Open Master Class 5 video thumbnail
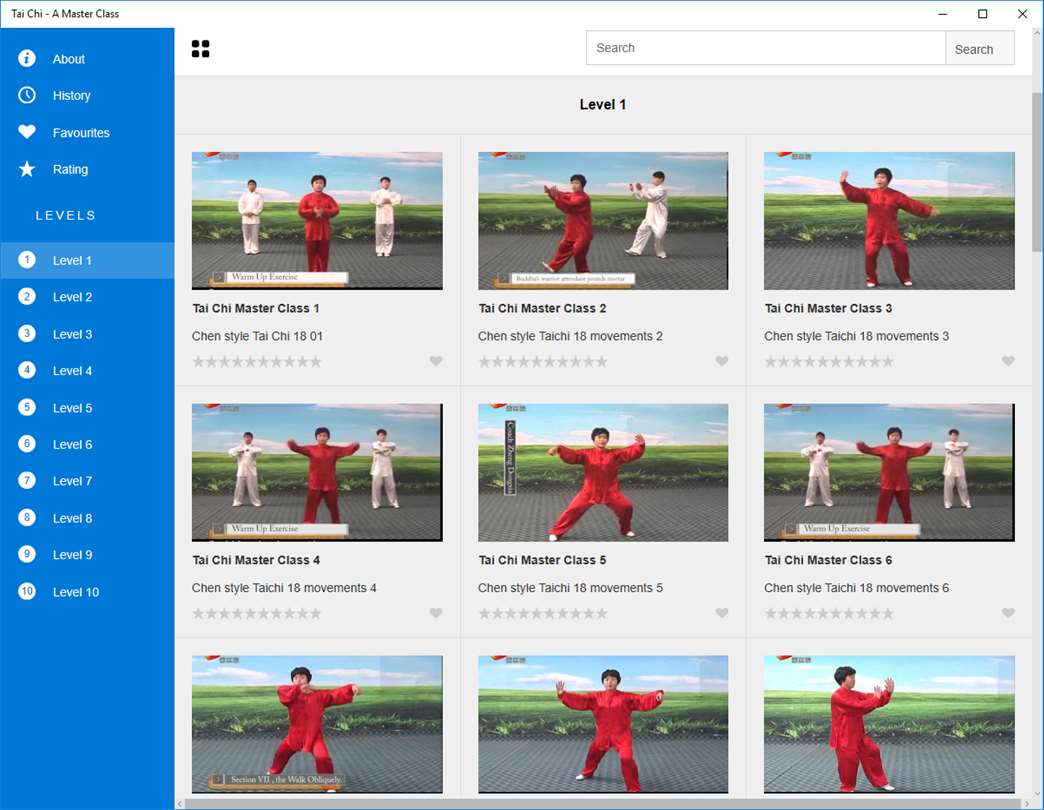Screen dimensions: 1044x810 [603, 472]
